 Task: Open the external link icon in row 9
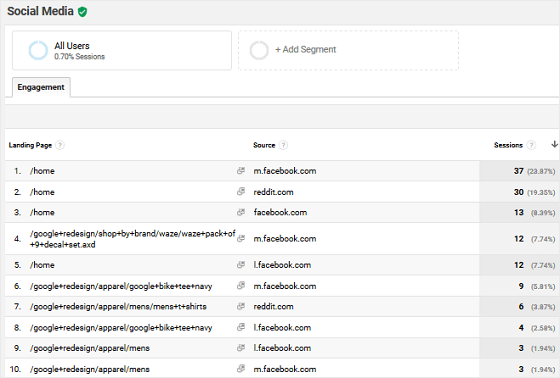pyautogui.click(x=241, y=348)
